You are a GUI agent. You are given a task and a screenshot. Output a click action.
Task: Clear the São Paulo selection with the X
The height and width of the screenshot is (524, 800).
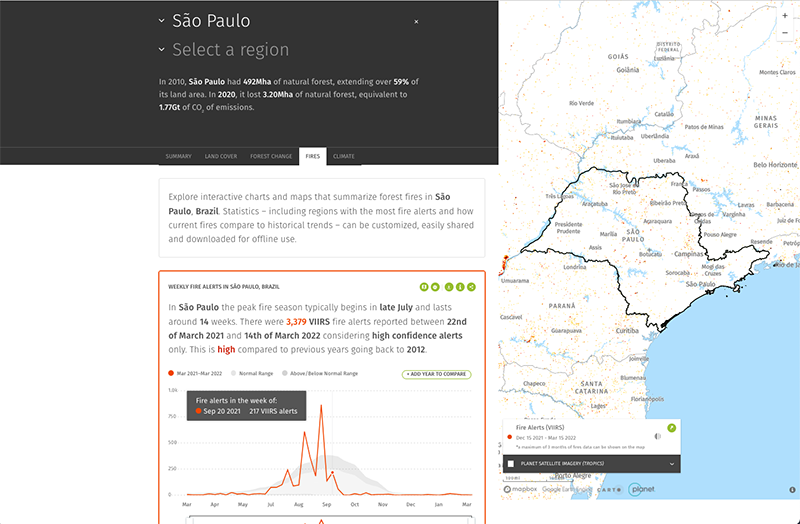[x=416, y=21]
